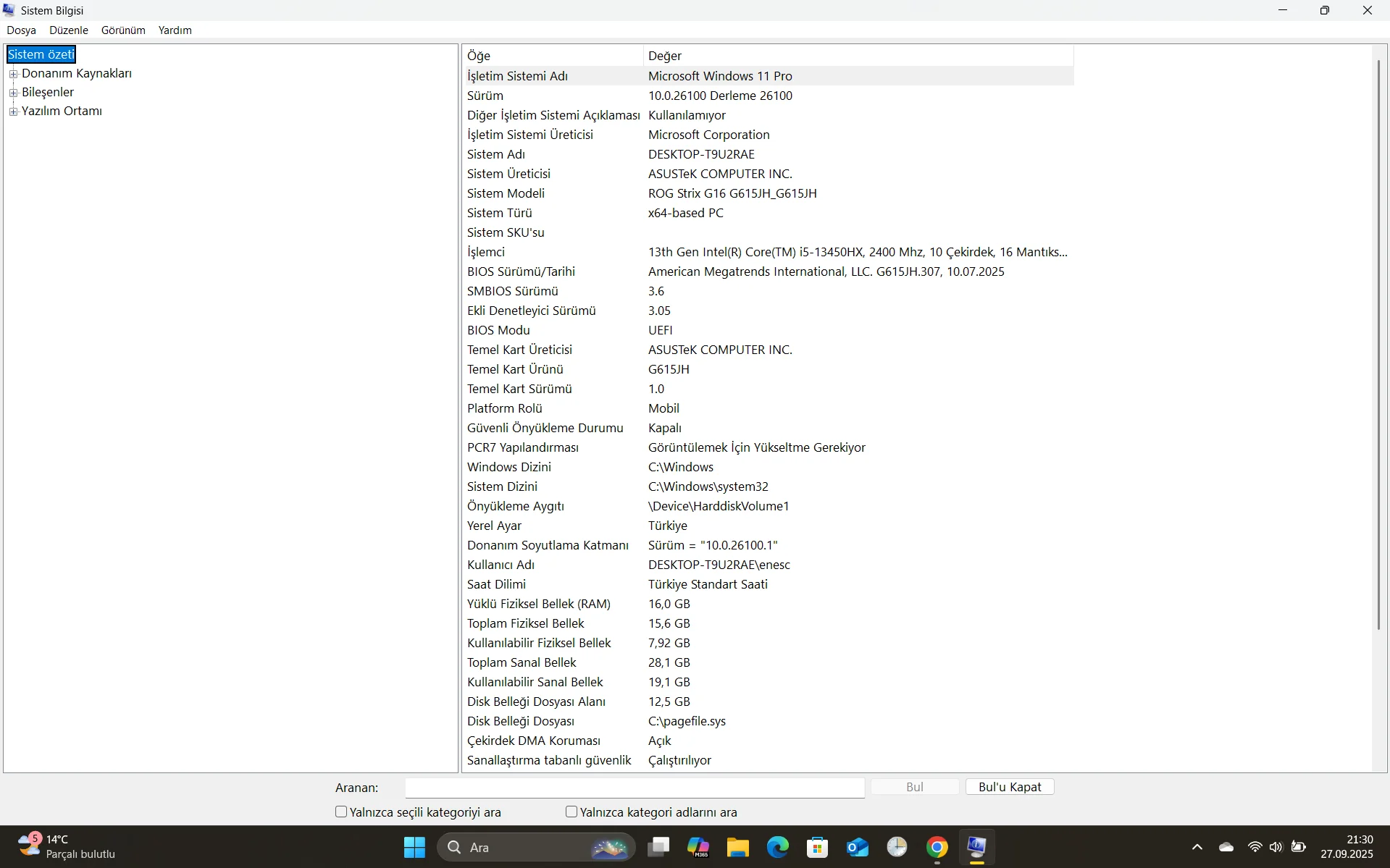1390x868 pixels.
Task: Click the 'Temel Kart Ürünü' row label
Action: point(515,369)
